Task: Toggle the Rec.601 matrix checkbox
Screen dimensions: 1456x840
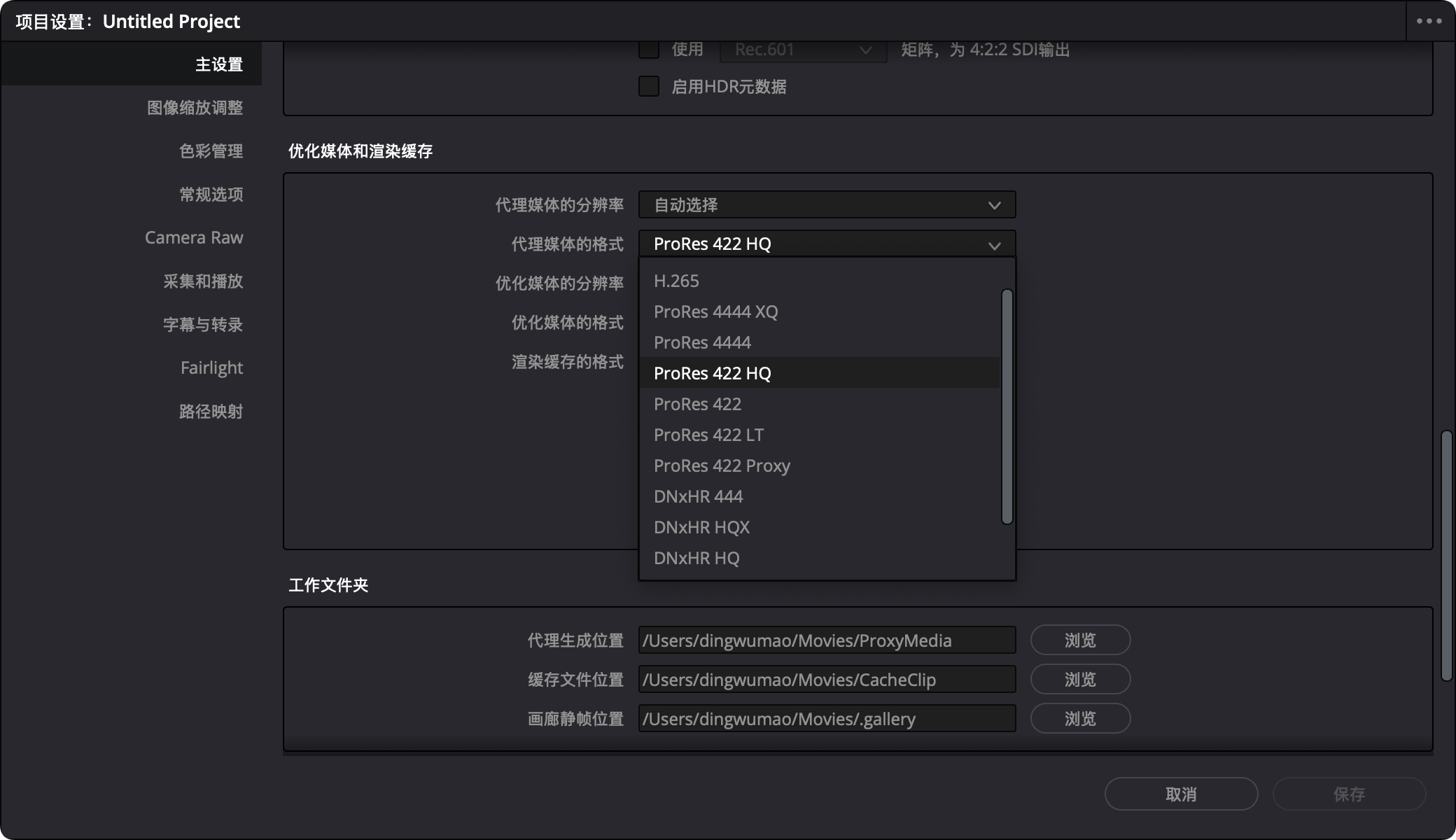Action: click(649, 49)
